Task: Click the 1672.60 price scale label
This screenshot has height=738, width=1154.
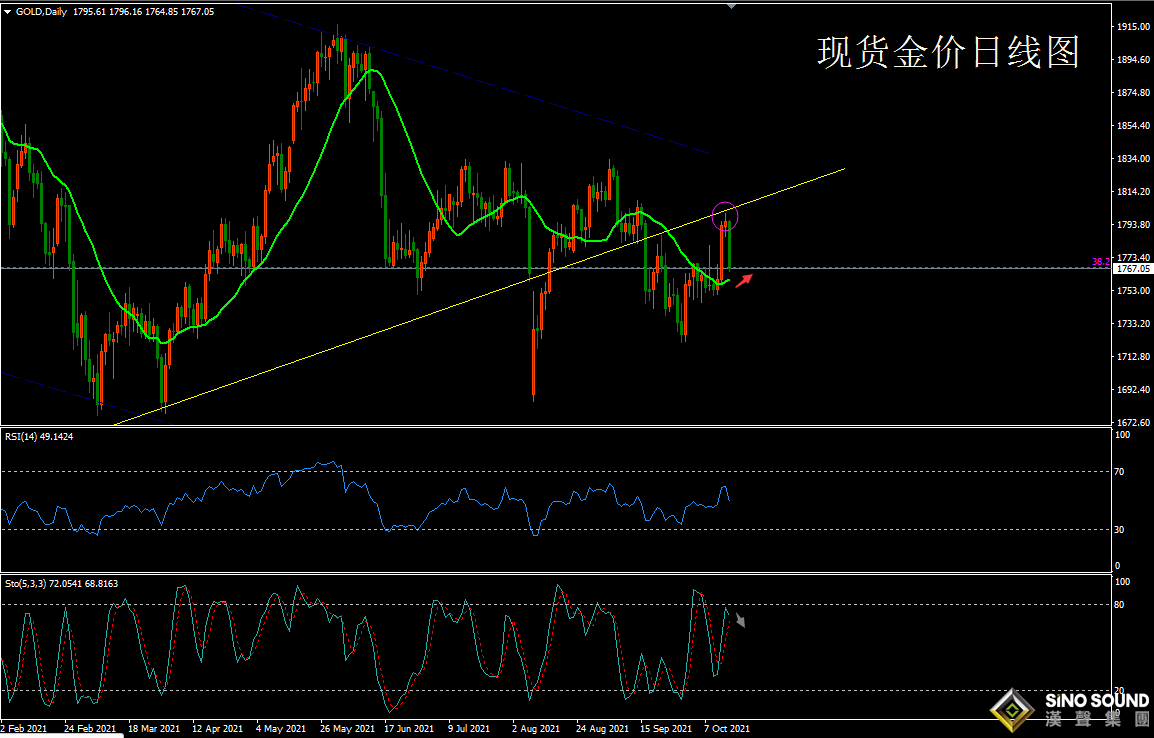Action: pos(1133,423)
